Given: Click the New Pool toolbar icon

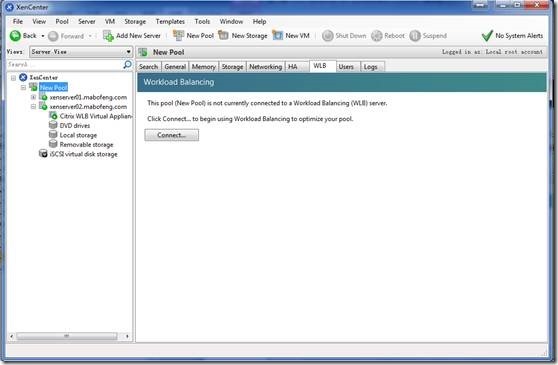Looking at the screenshot, I should pos(178,35).
